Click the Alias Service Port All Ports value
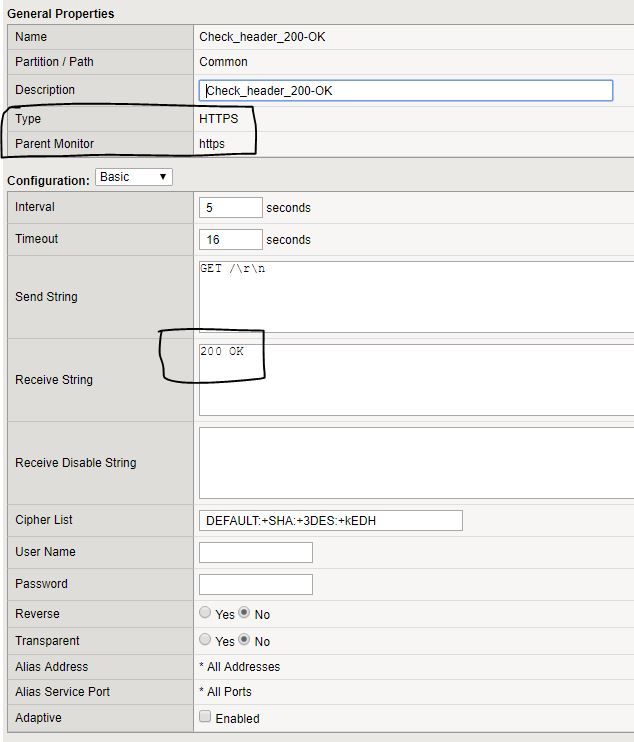 tap(226, 692)
